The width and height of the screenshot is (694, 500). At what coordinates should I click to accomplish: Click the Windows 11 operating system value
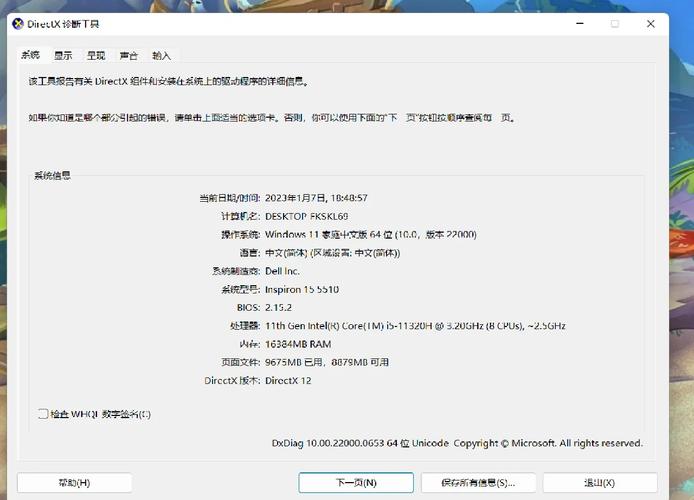point(370,235)
